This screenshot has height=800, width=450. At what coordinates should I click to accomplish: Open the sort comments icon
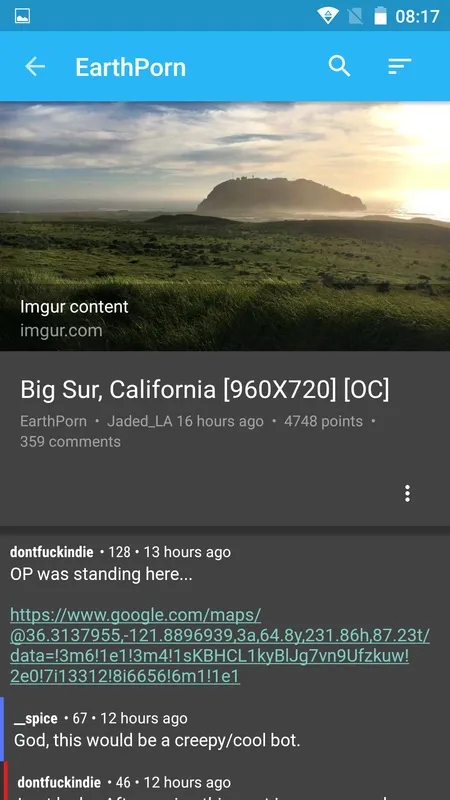tap(399, 66)
